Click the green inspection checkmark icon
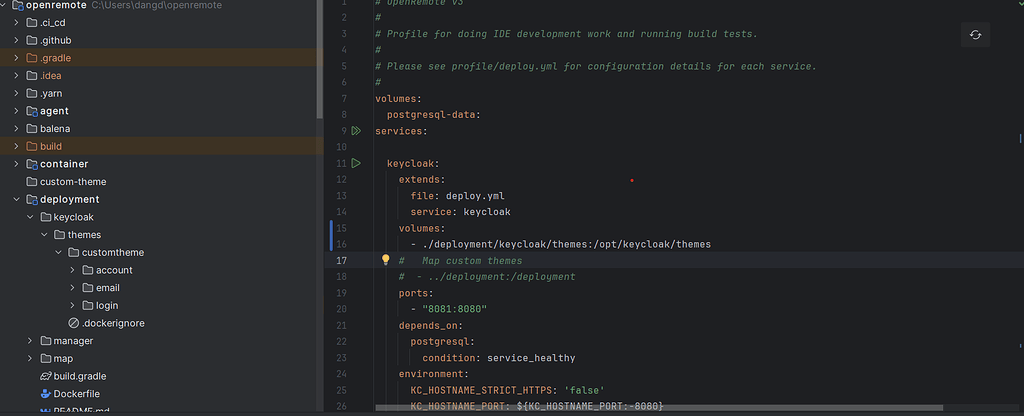Viewport: 1024px width, 416px height. tap(1019, 3)
